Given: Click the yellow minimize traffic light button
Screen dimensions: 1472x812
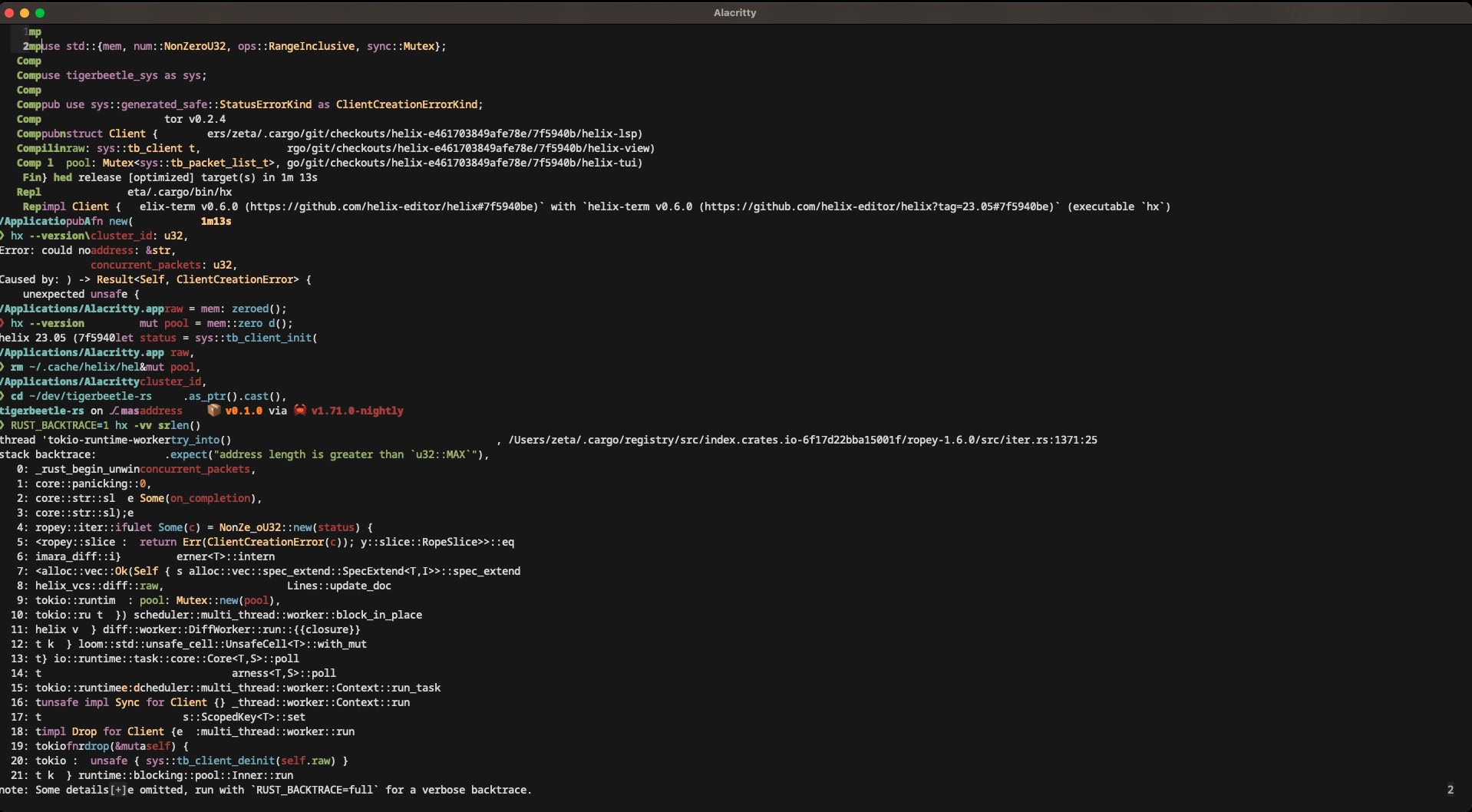Looking at the screenshot, I should pos(25,13).
